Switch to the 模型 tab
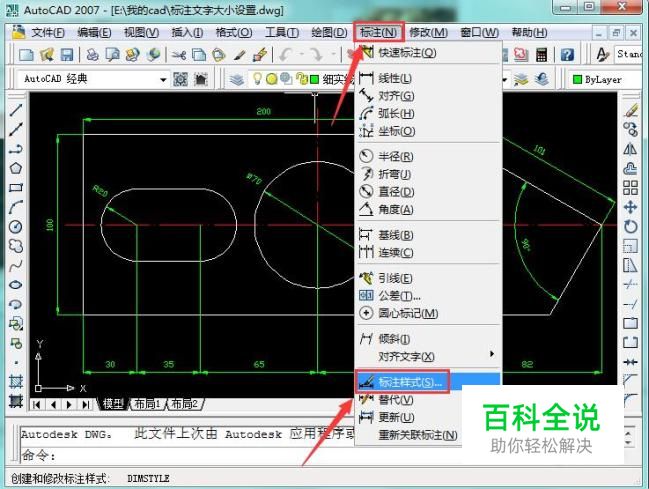Screen dimensions: 649x489 tap(113, 404)
